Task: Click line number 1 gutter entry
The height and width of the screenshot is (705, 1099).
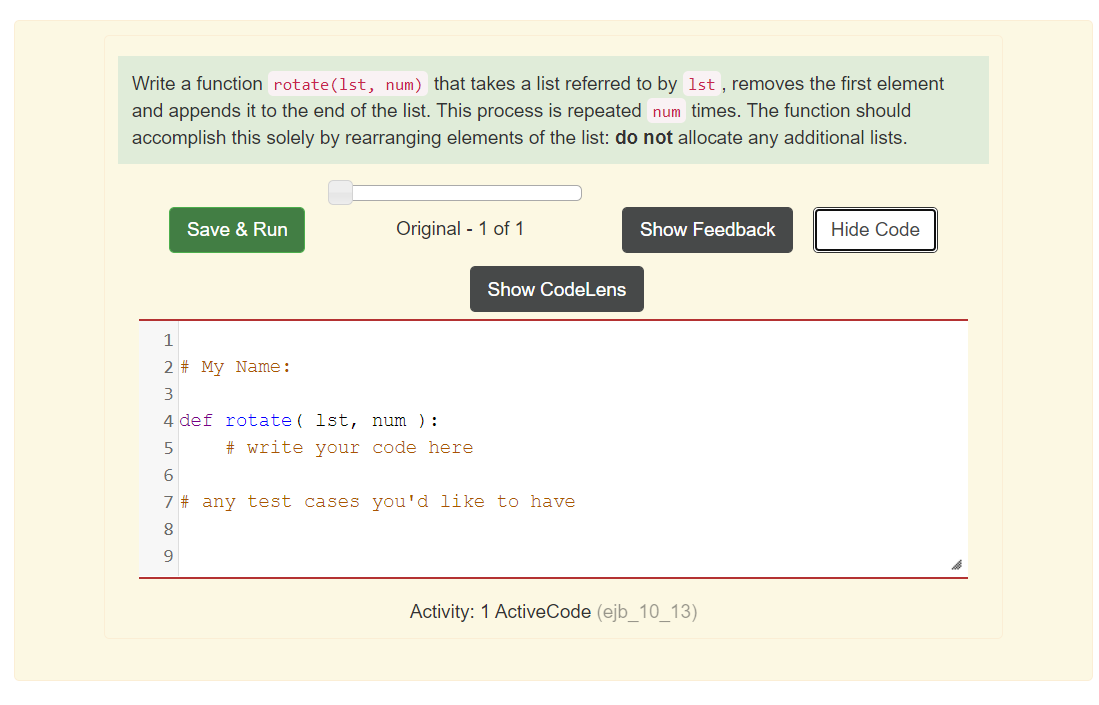Action: pos(167,340)
